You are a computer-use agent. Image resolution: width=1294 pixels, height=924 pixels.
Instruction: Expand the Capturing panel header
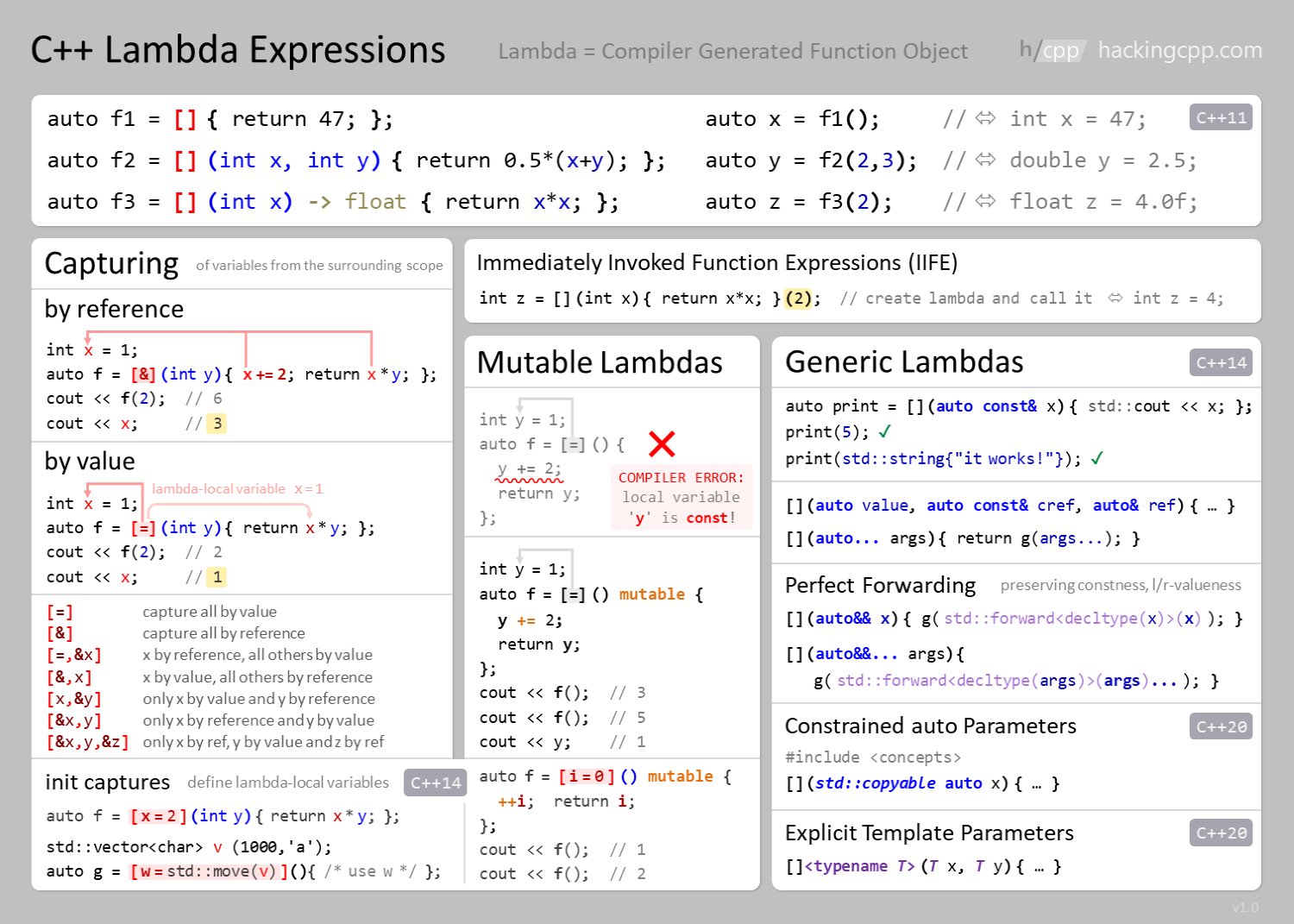point(110,263)
